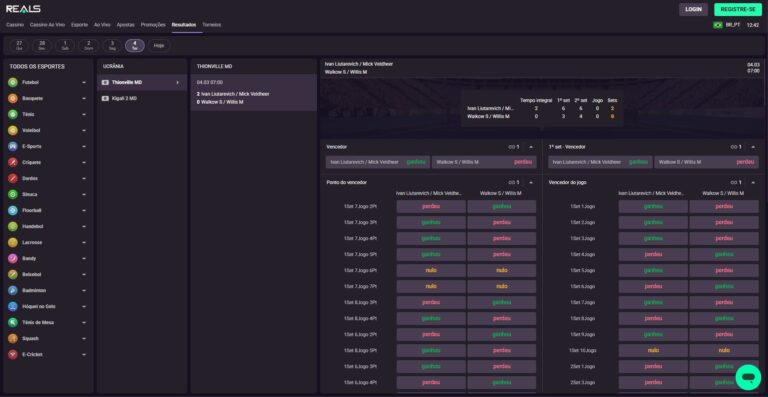Collapse the Vencedor market panel
The width and height of the screenshot is (768, 397).
click(x=531, y=147)
